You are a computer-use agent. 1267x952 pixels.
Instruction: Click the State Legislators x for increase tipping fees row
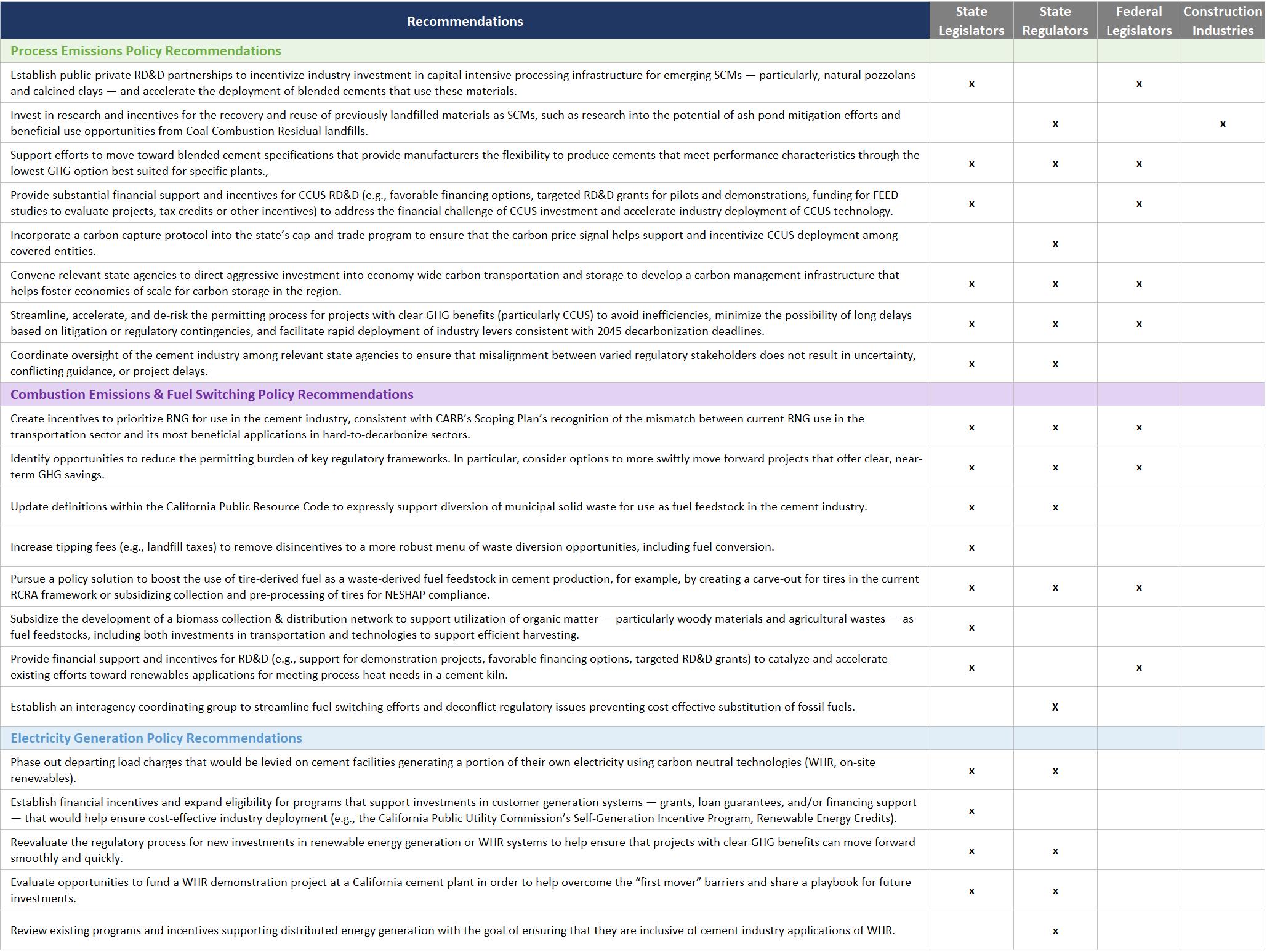(971, 547)
